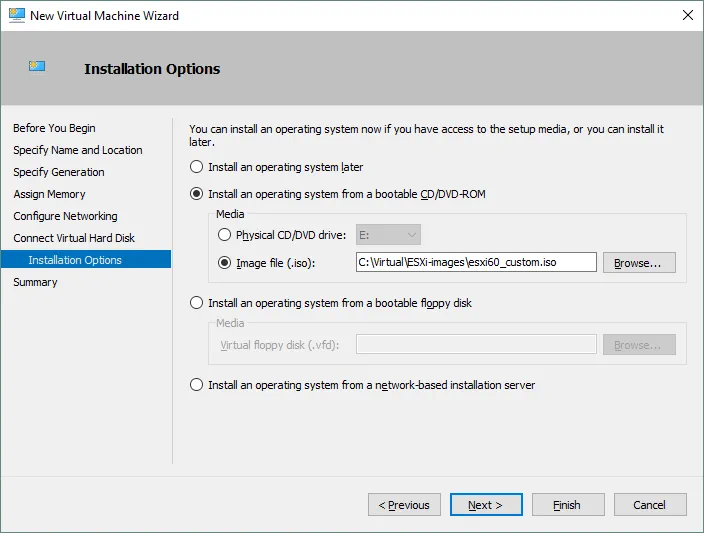Click the wizard icon in the title bar
The height and width of the screenshot is (533, 704).
15,16
